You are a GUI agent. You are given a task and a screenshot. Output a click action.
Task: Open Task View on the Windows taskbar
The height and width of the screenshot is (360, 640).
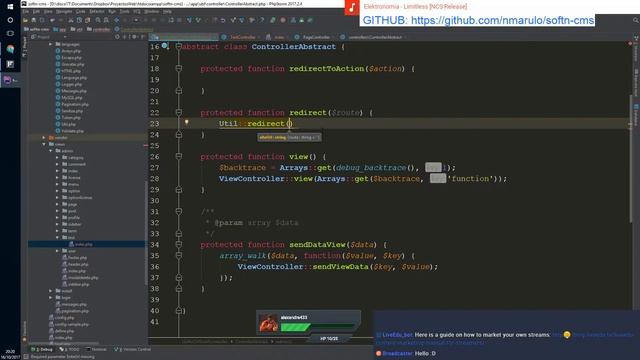tap(10, 33)
